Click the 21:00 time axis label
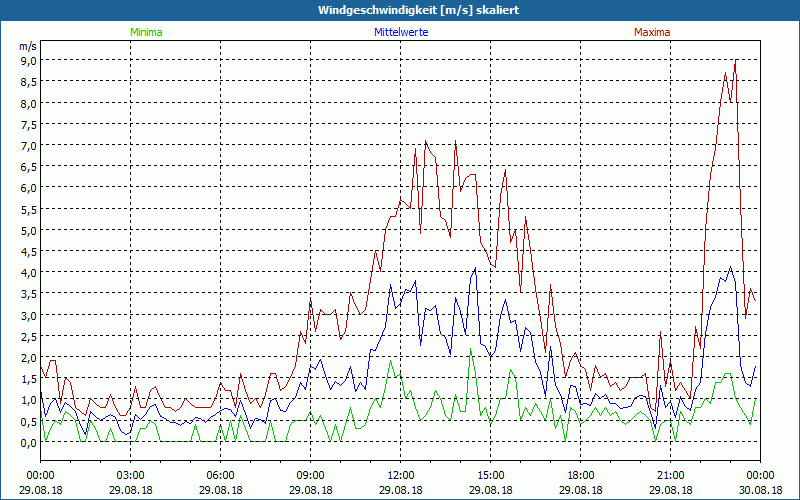Screen dimensions: 800x500 [670, 476]
